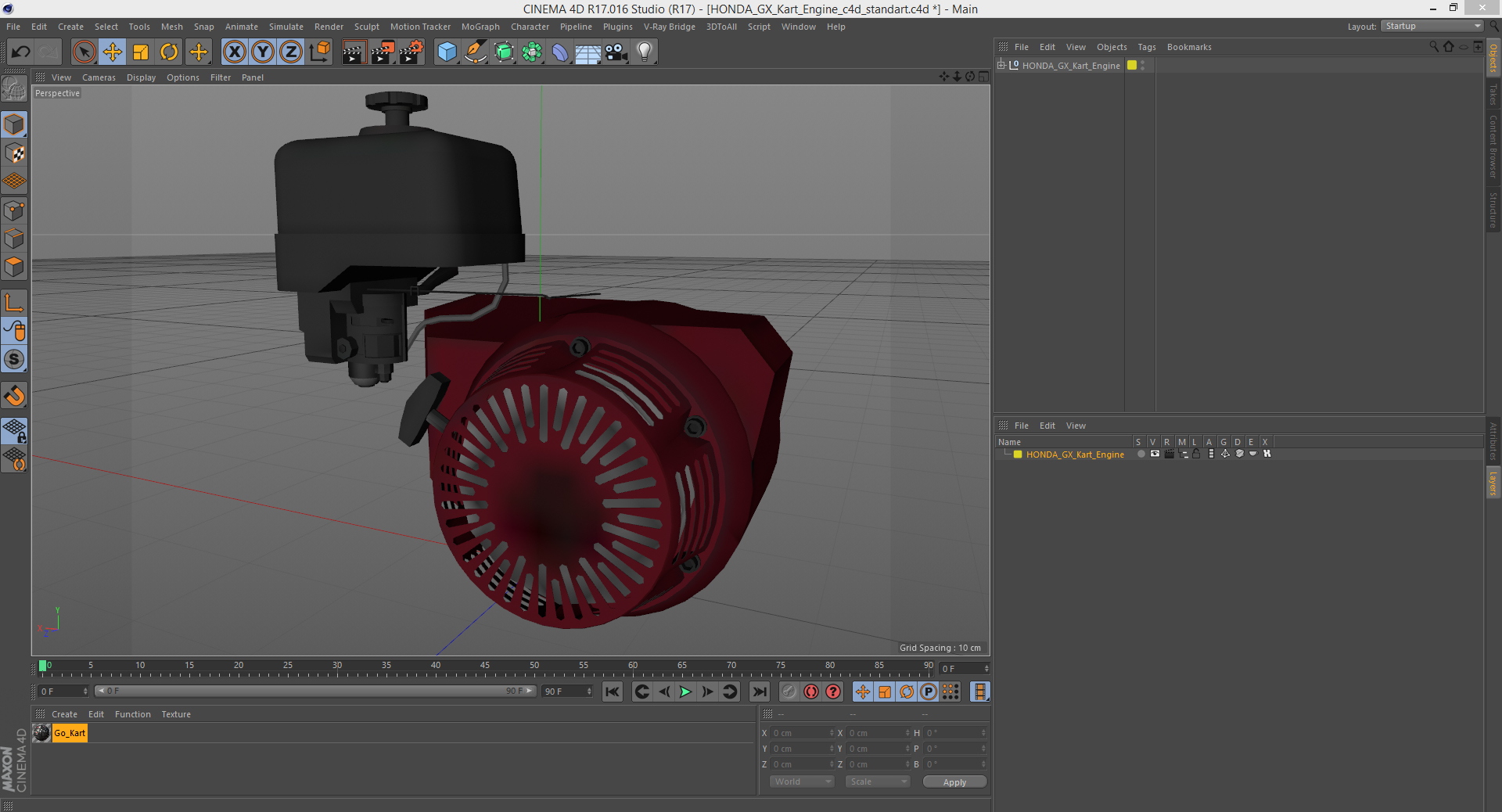Click the search icon in Object Manager
The width and height of the screenshot is (1502, 812).
coord(1433,47)
